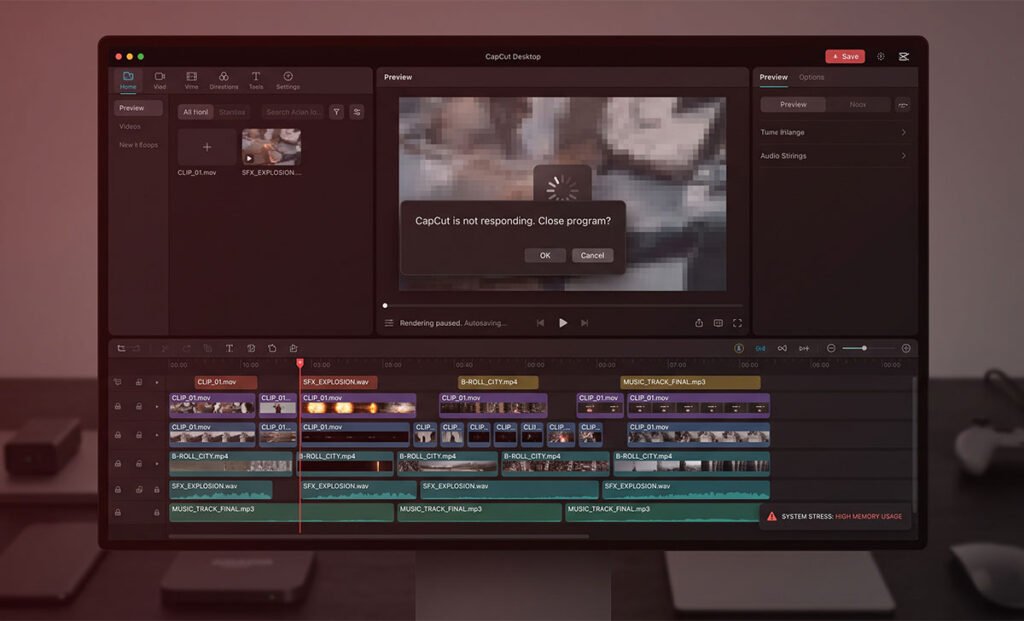Select Videos in the sidebar
This screenshot has height=621, width=1024.
coord(129,127)
